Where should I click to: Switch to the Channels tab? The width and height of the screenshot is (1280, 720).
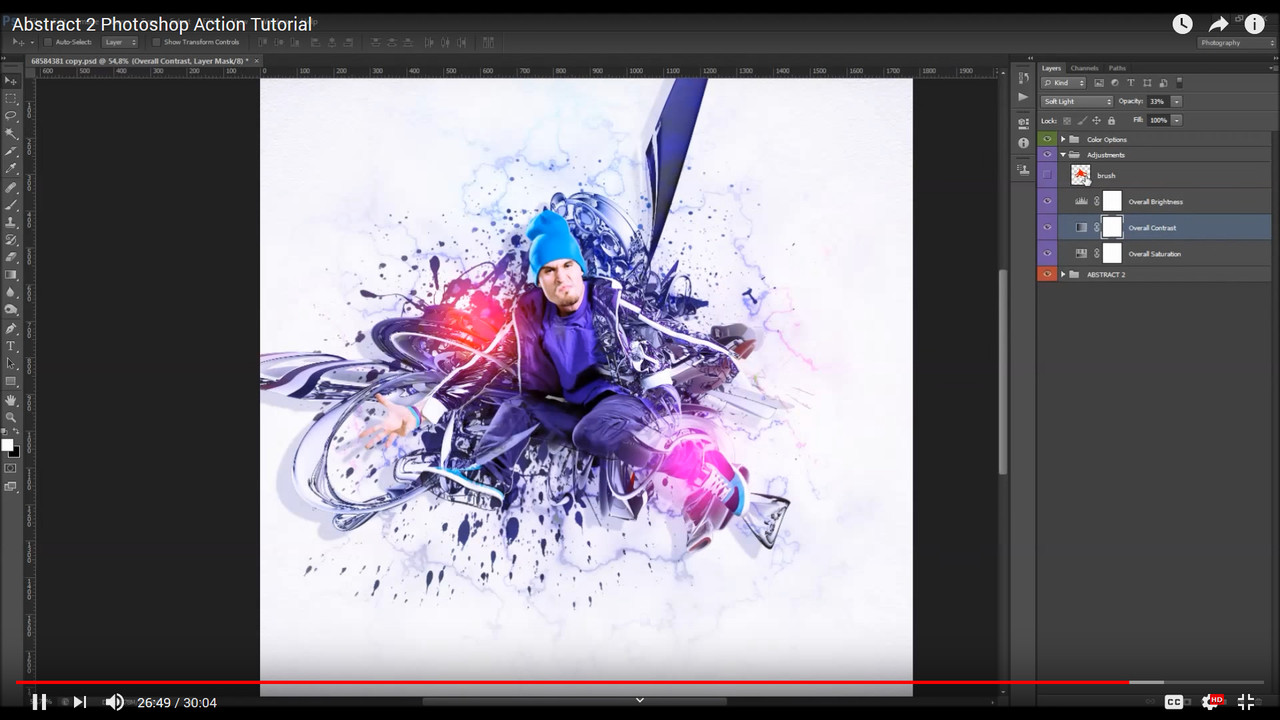pos(1084,68)
